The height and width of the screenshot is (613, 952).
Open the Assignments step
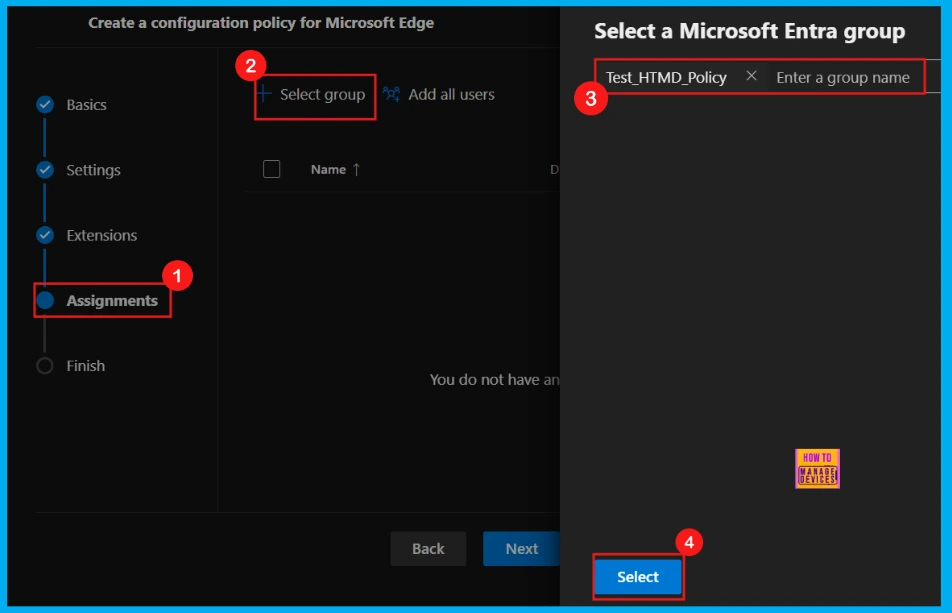point(112,300)
